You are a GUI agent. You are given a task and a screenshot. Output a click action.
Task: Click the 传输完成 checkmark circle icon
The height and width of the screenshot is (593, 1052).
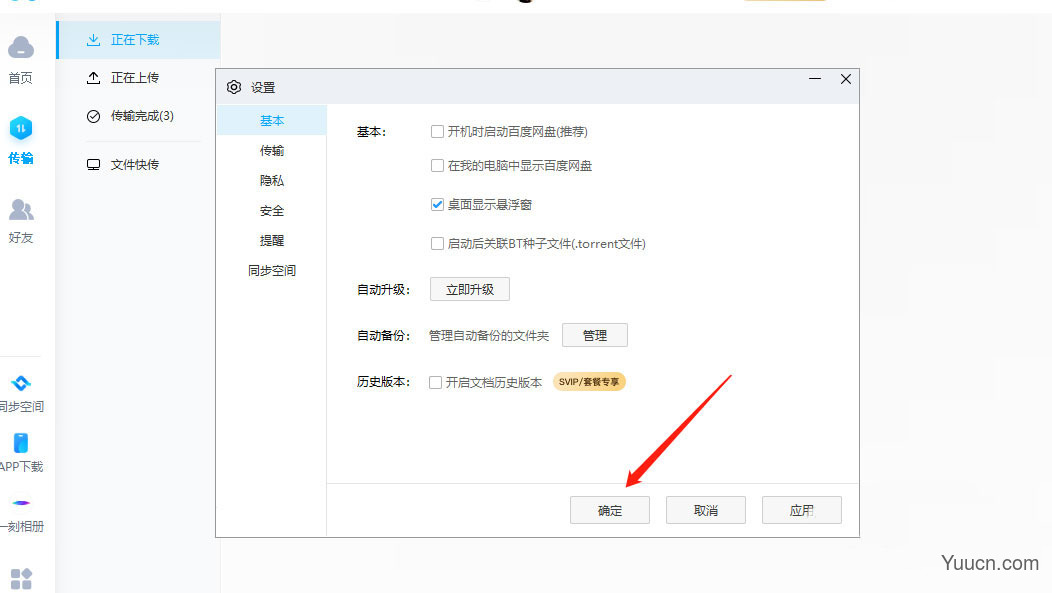[93, 116]
